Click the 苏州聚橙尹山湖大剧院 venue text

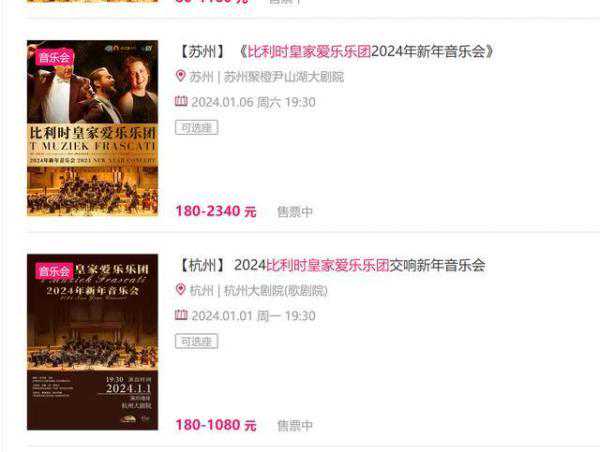(x=284, y=77)
